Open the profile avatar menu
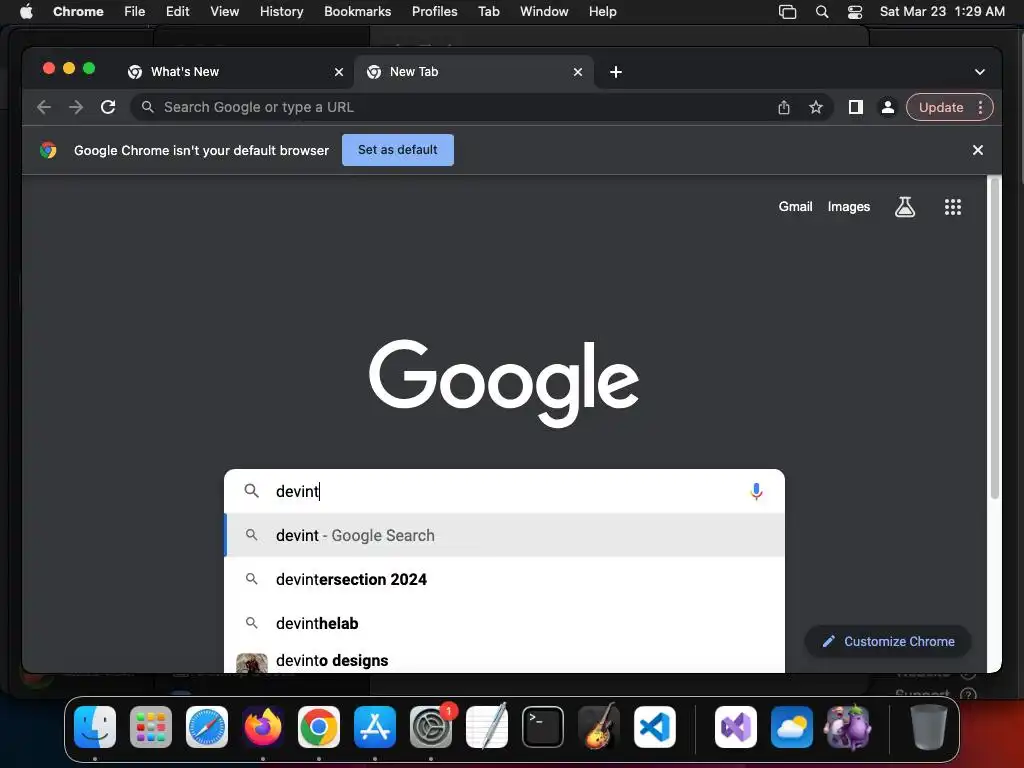Viewport: 1024px width, 768px height. [888, 107]
